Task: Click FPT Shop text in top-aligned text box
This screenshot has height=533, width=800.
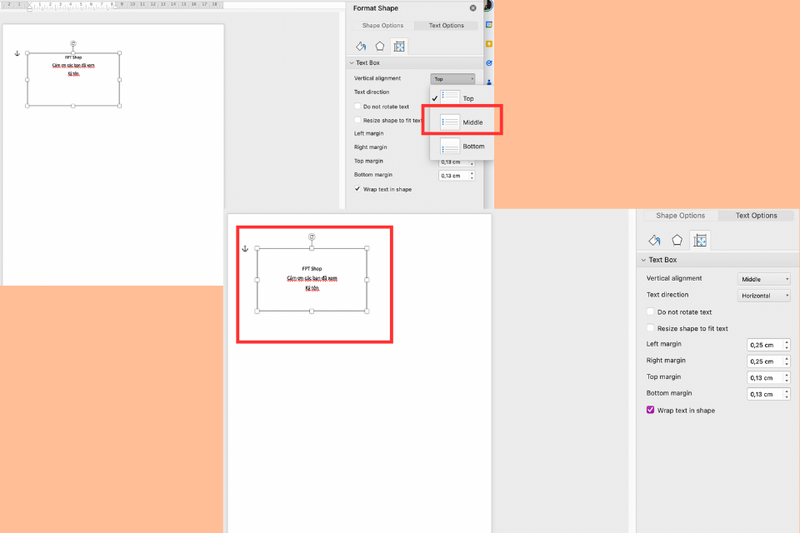Action: point(73,57)
